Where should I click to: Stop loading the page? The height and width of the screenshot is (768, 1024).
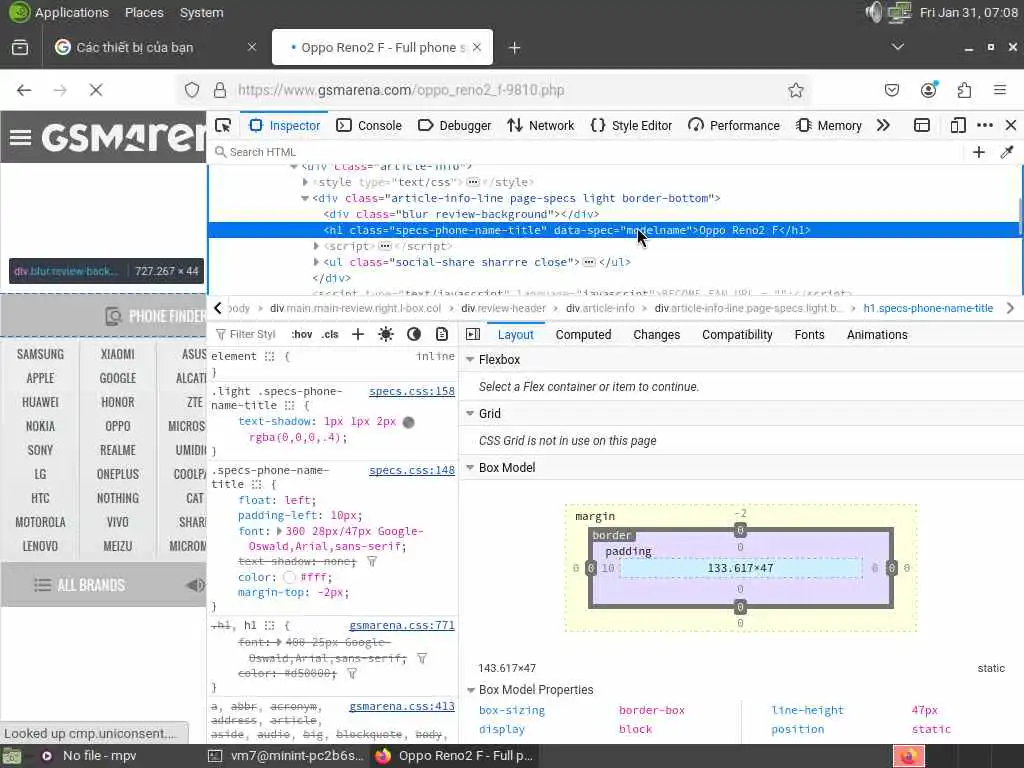pos(96,90)
